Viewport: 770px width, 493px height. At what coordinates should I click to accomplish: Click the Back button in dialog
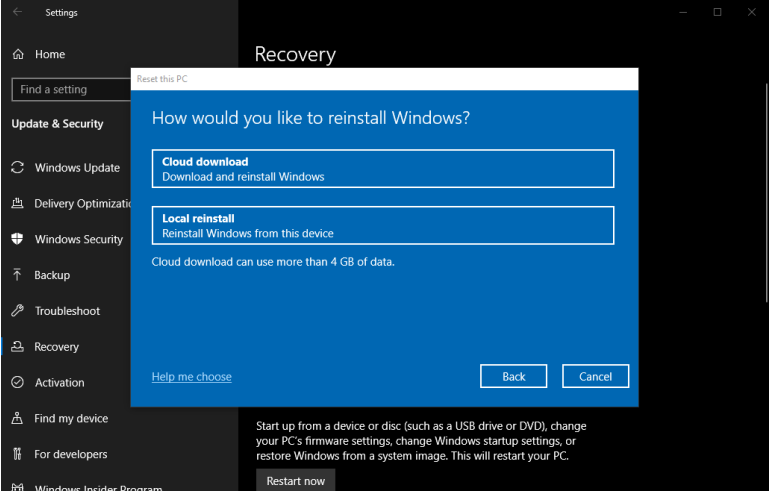pos(514,376)
